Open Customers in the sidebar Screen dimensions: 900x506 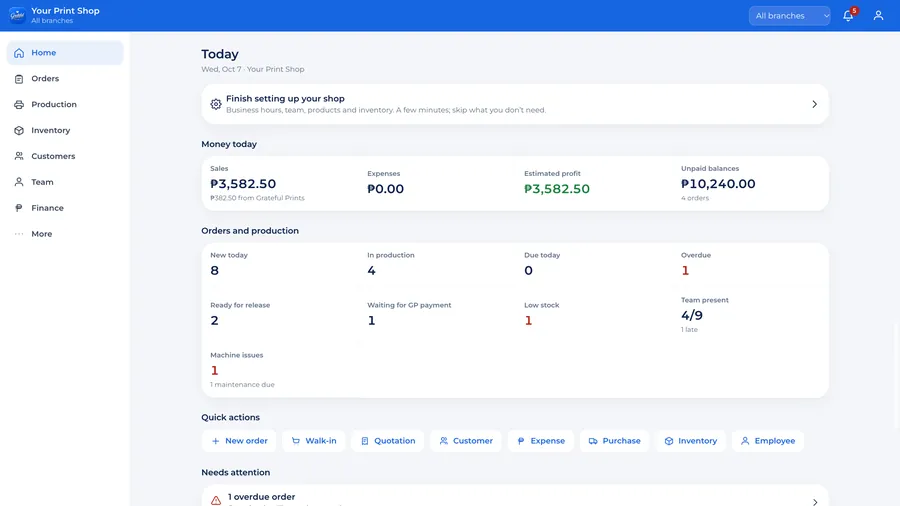pyautogui.click(x=65, y=156)
